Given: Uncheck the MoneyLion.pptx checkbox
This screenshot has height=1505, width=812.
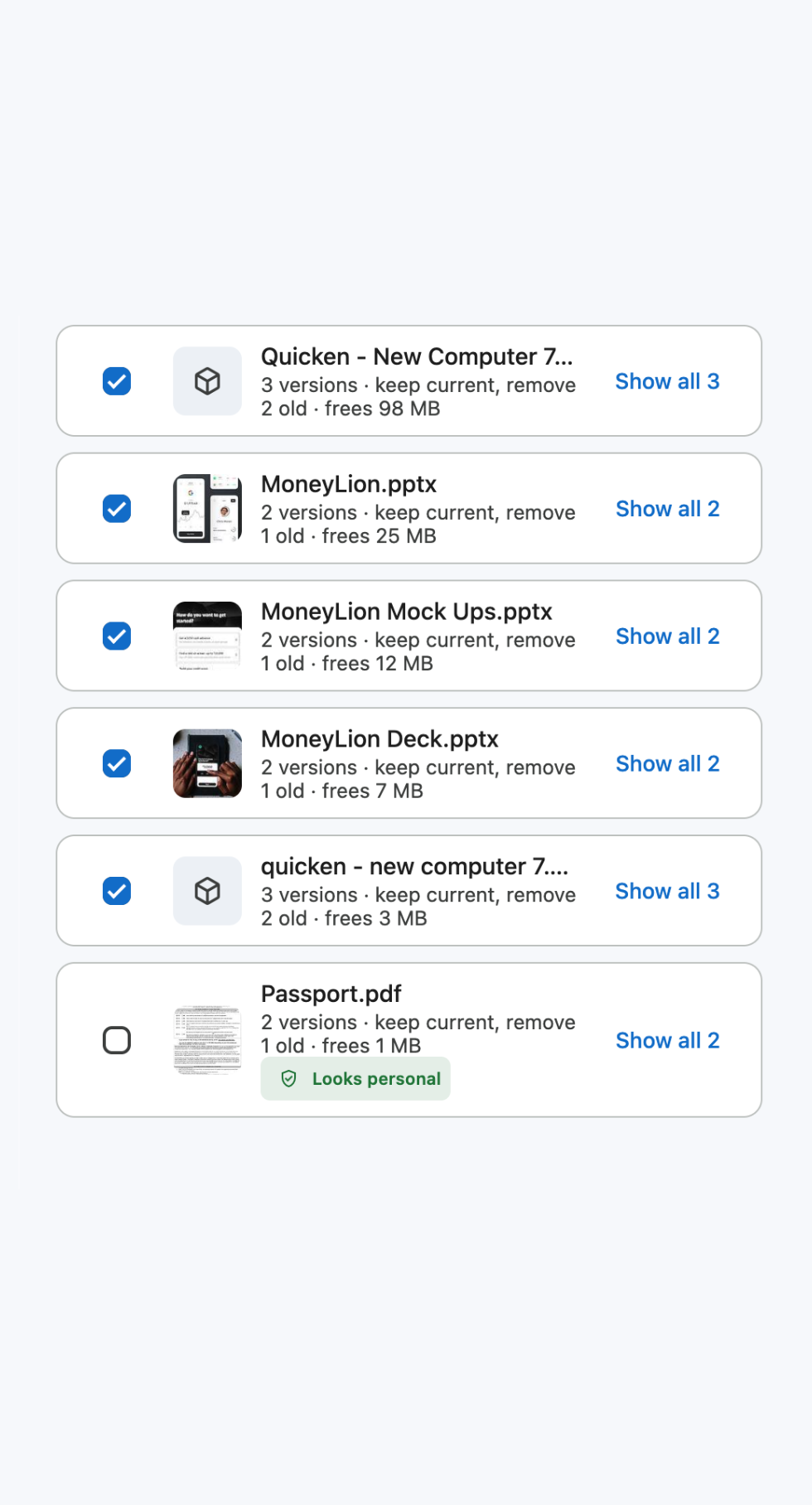Looking at the screenshot, I should pyautogui.click(x=117, y=509).
